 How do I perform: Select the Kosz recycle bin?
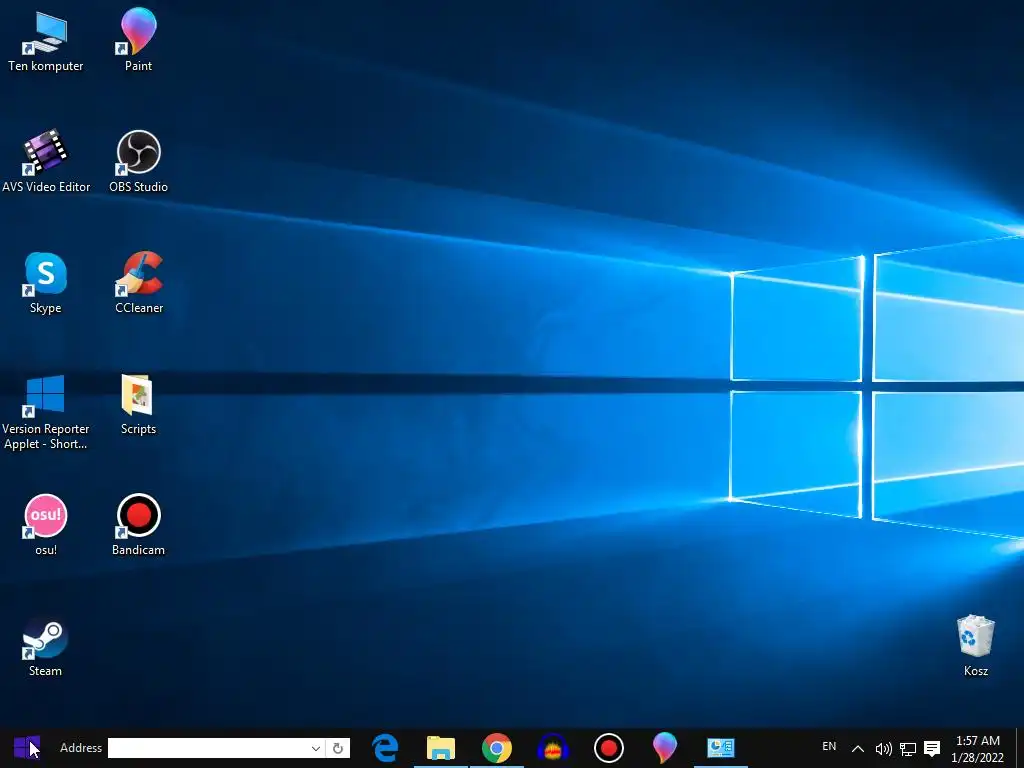(x=976, y=645)
